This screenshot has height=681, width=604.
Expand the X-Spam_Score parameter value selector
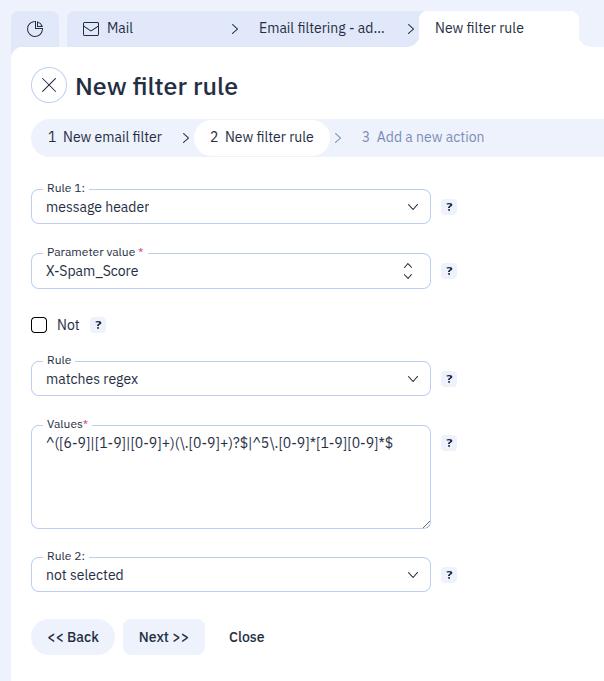pos(231,271)
